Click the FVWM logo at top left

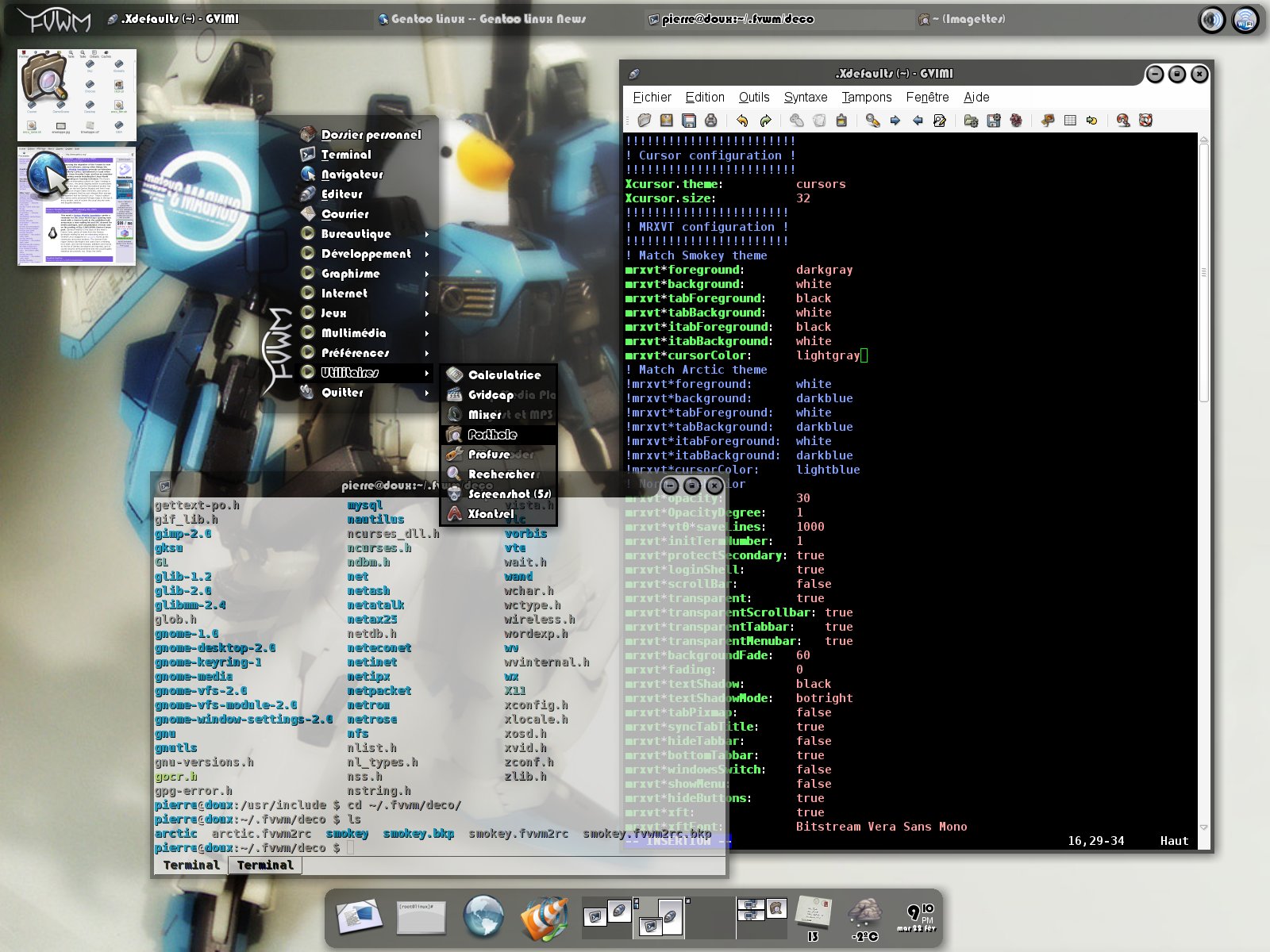point(54,21)
